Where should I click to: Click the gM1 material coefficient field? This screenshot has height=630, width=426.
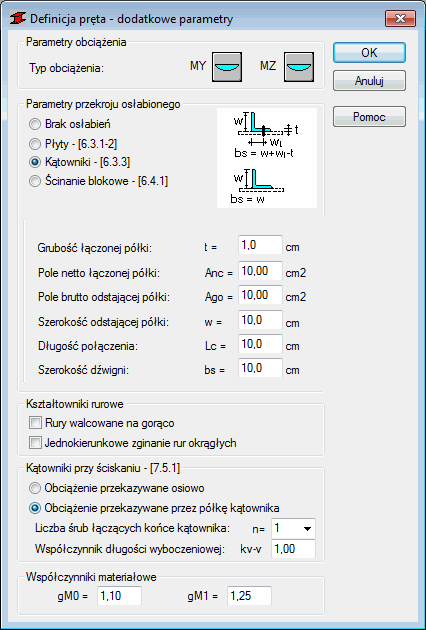click(249, 596)
